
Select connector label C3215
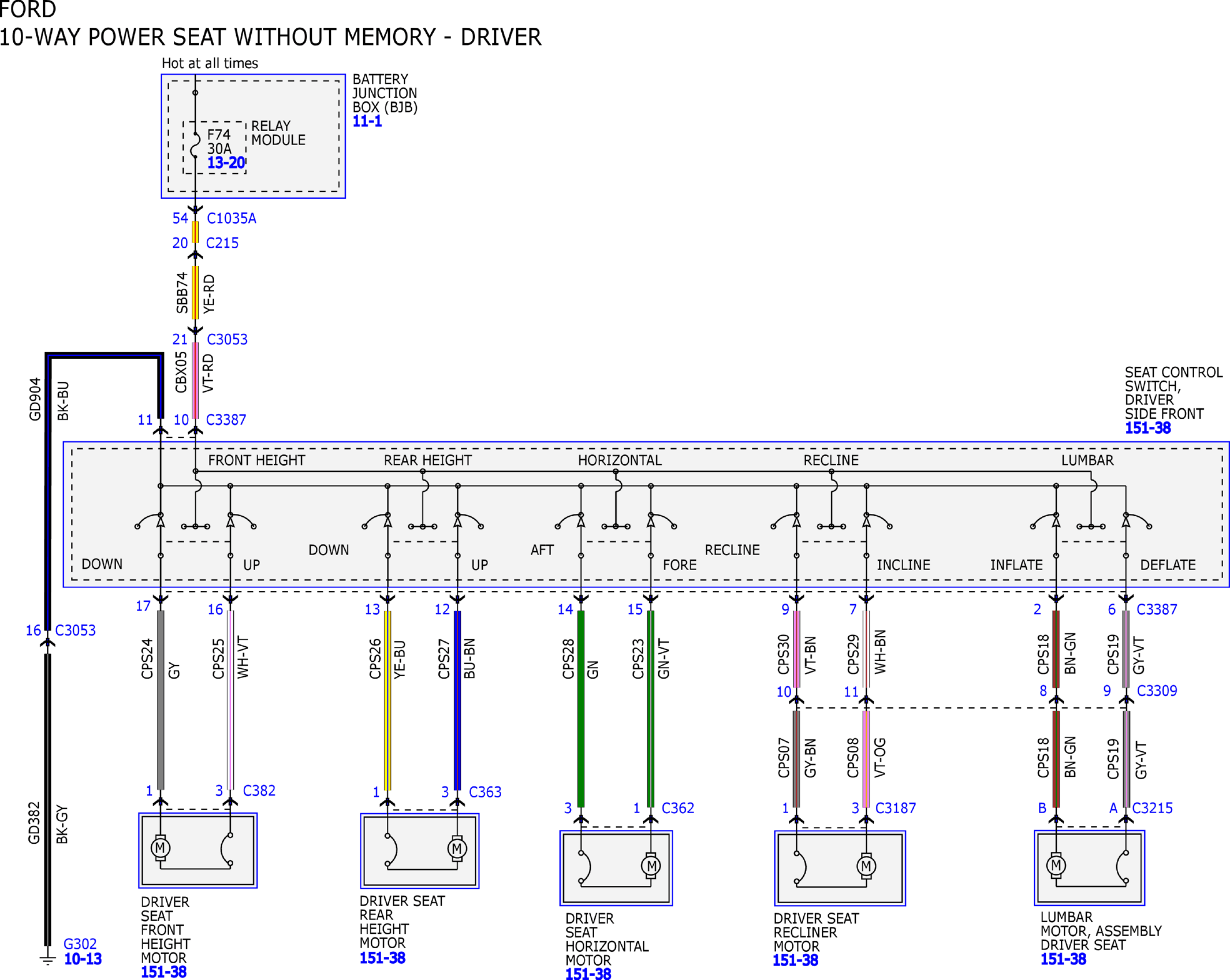[1153, 808]
